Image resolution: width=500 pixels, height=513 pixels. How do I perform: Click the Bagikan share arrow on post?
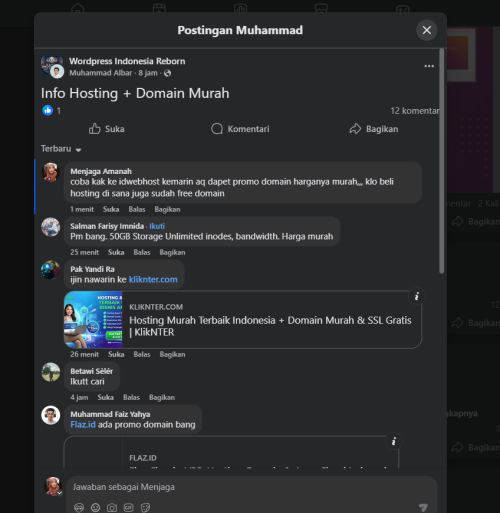coord(373,129)
